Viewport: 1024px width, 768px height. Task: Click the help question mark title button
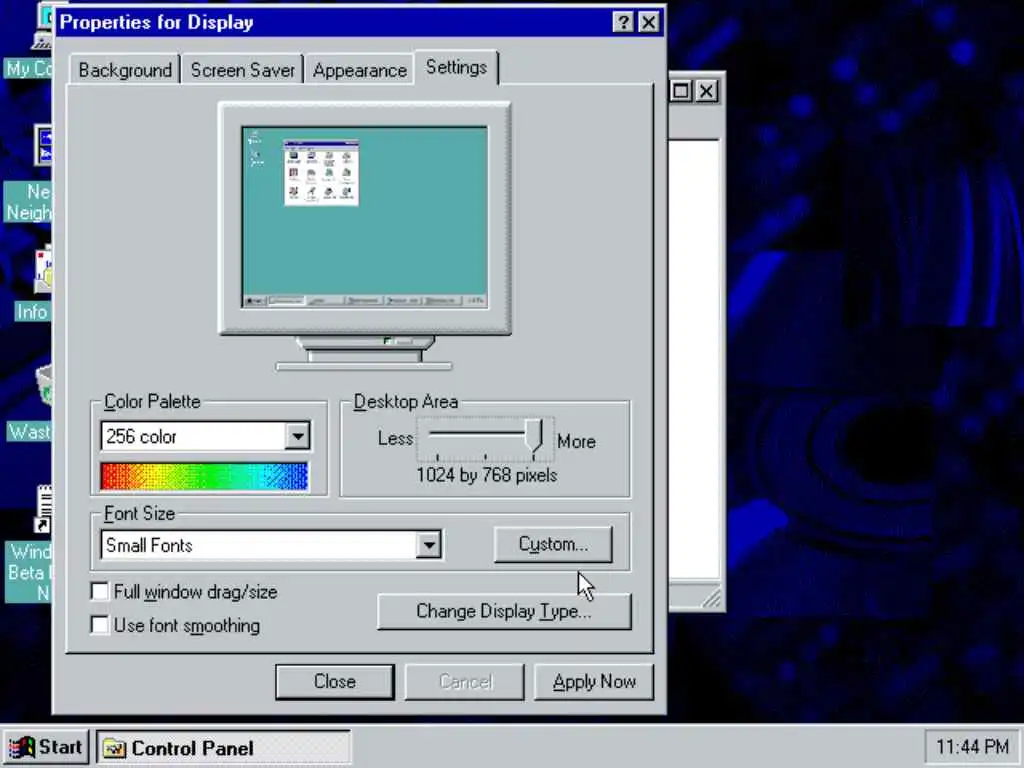(x=623, y=23)
